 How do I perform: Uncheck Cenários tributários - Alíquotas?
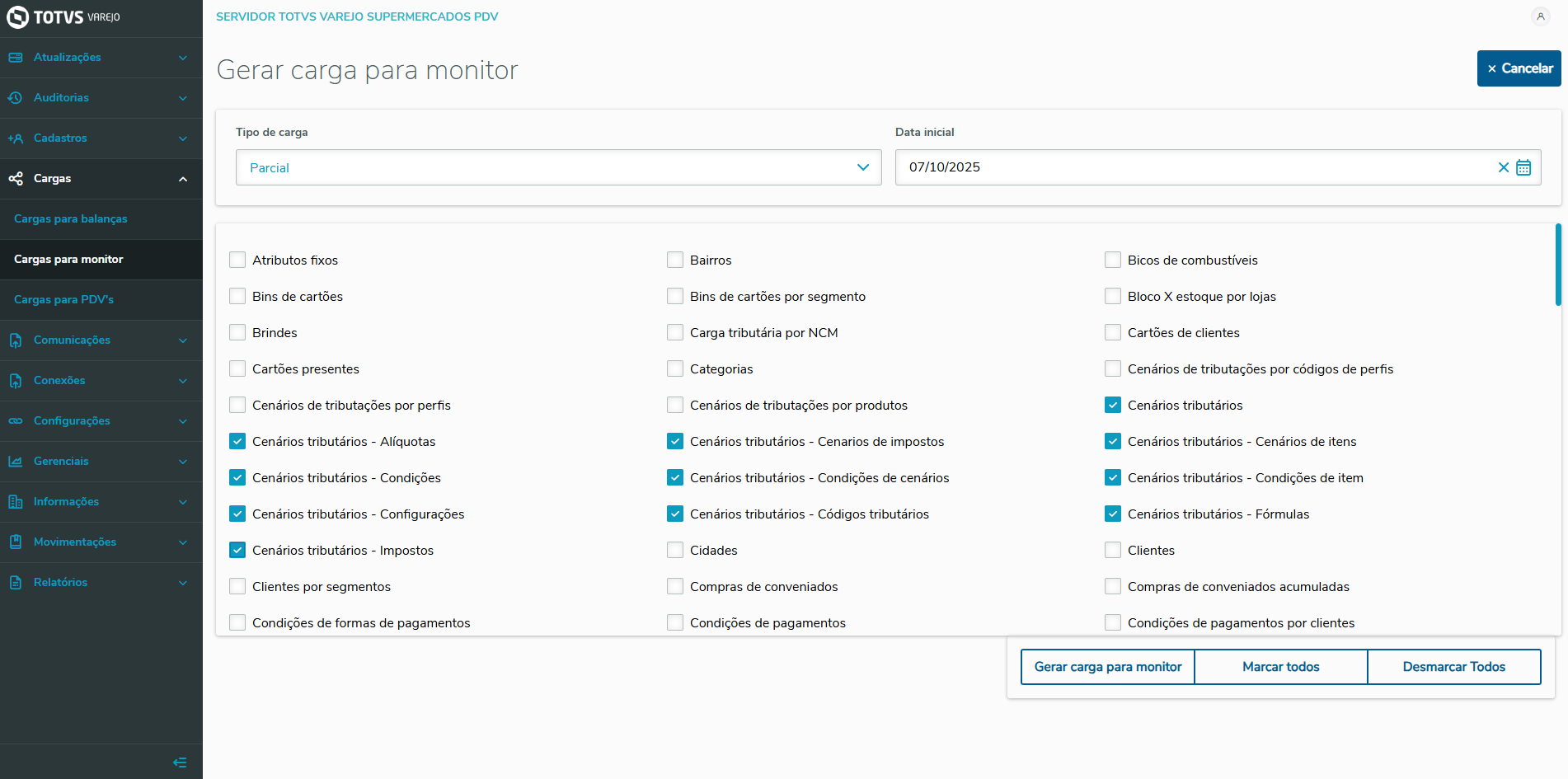(237, 442)
